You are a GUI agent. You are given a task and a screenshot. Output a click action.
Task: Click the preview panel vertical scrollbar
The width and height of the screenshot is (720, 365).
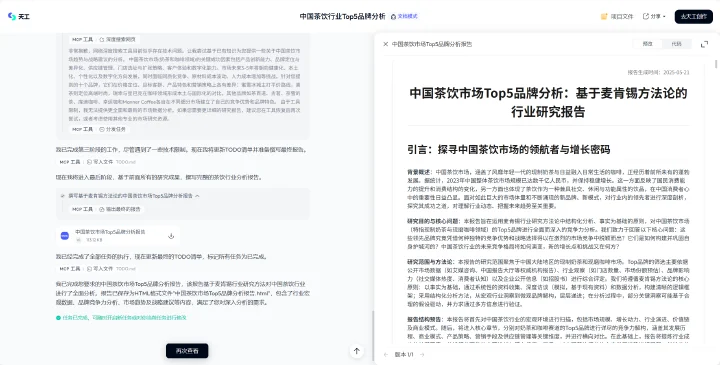click(x=716, y=64)
